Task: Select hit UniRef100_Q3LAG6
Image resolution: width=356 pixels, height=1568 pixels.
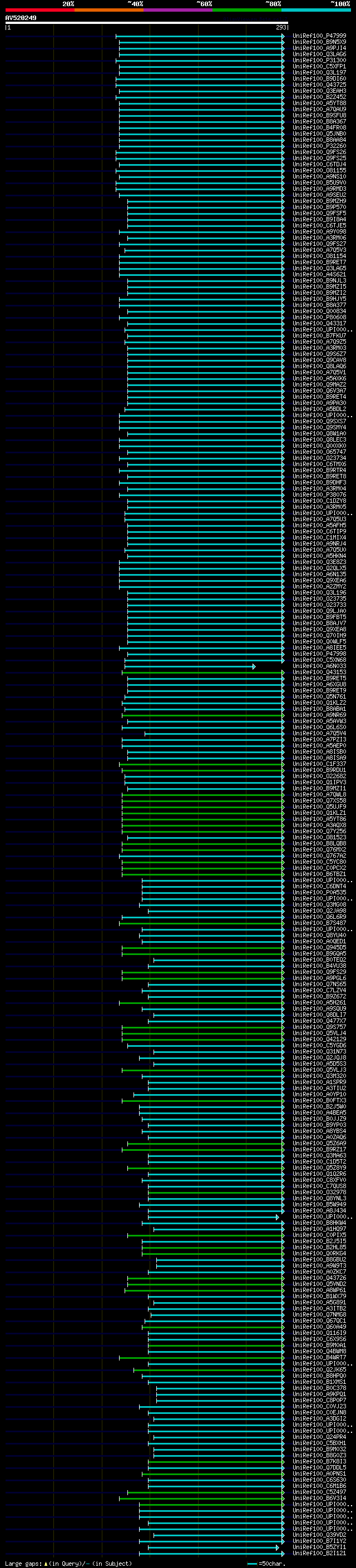Action: pyautogui.click(x=319, y=54)
